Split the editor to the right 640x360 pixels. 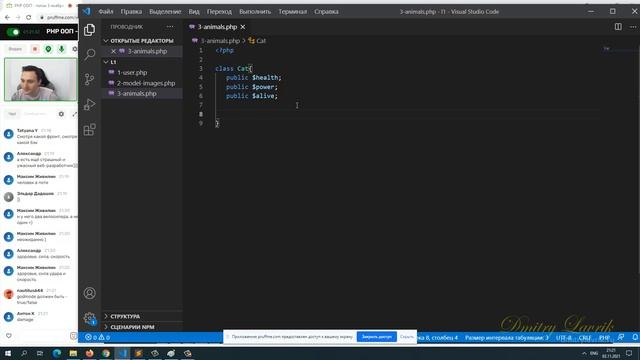pyautogui.click(x=618, y=27)
